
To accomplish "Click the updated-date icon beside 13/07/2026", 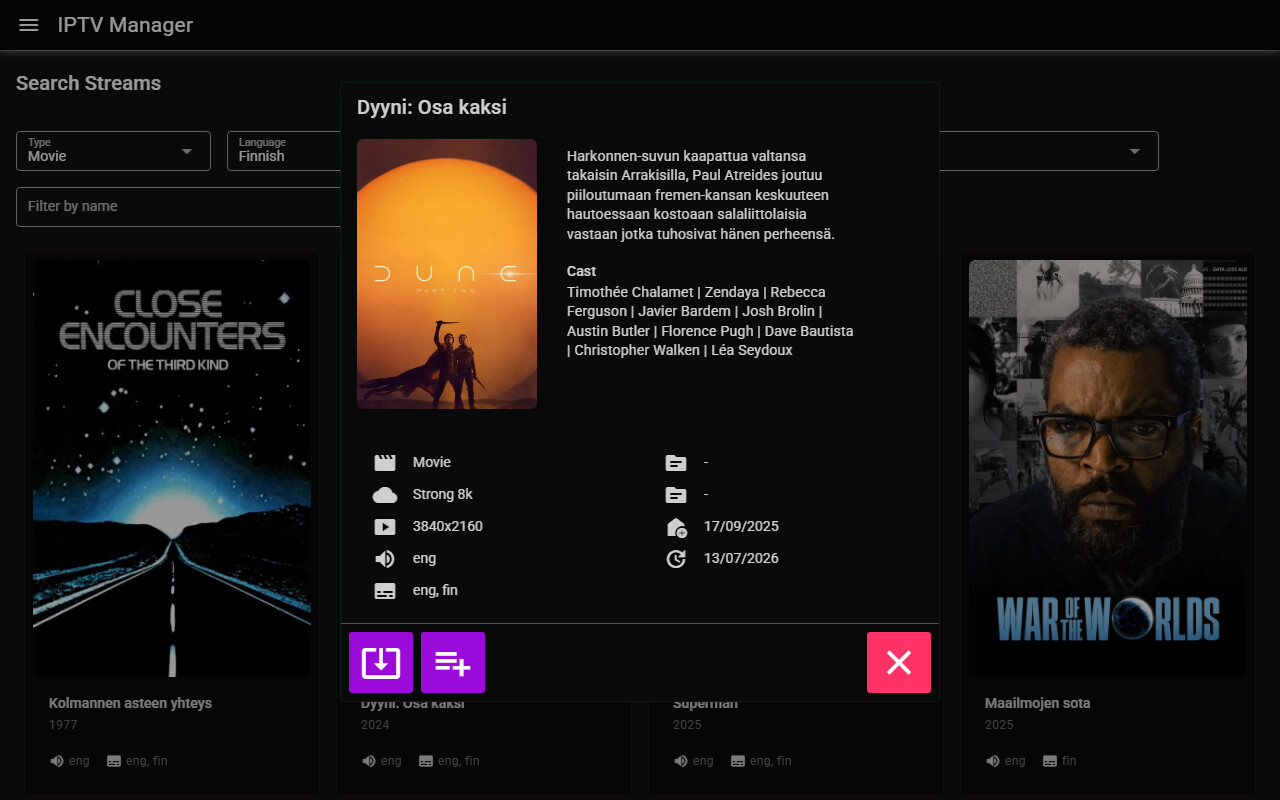I will tap(676, 558).
